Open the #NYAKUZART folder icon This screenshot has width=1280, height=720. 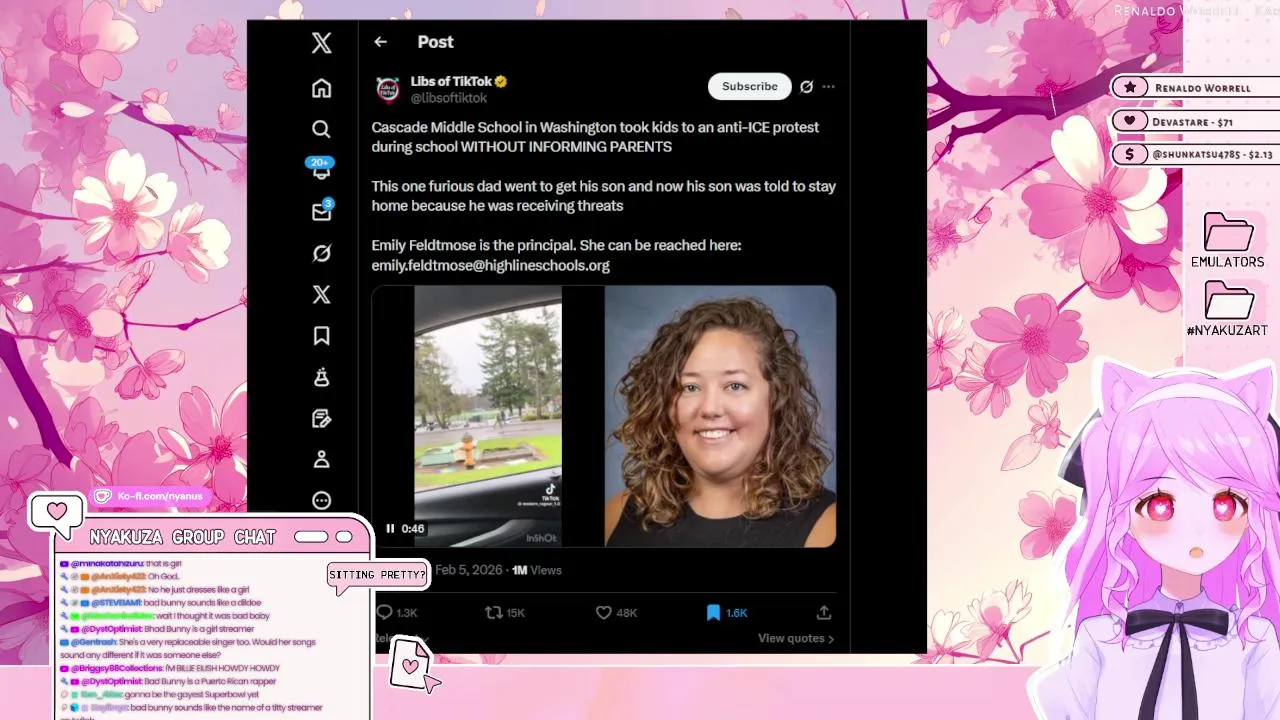click(x=1228, y=309)
